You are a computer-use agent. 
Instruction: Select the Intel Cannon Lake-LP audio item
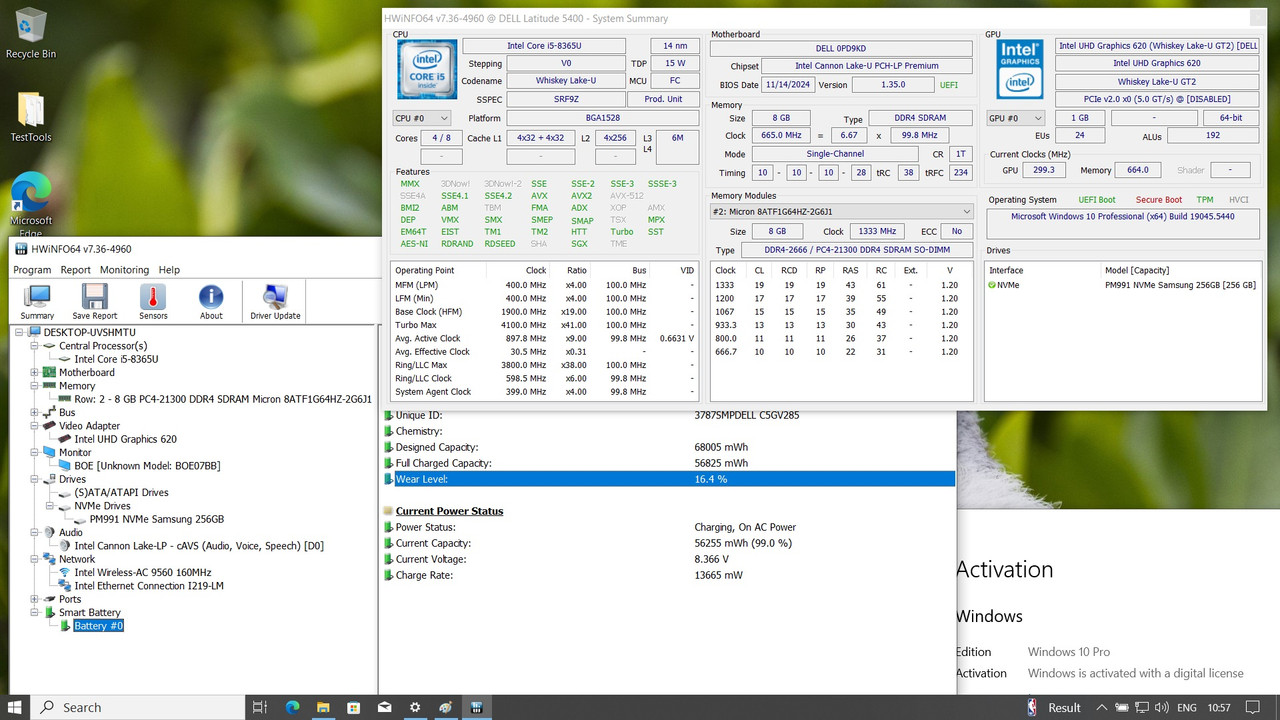199,546
